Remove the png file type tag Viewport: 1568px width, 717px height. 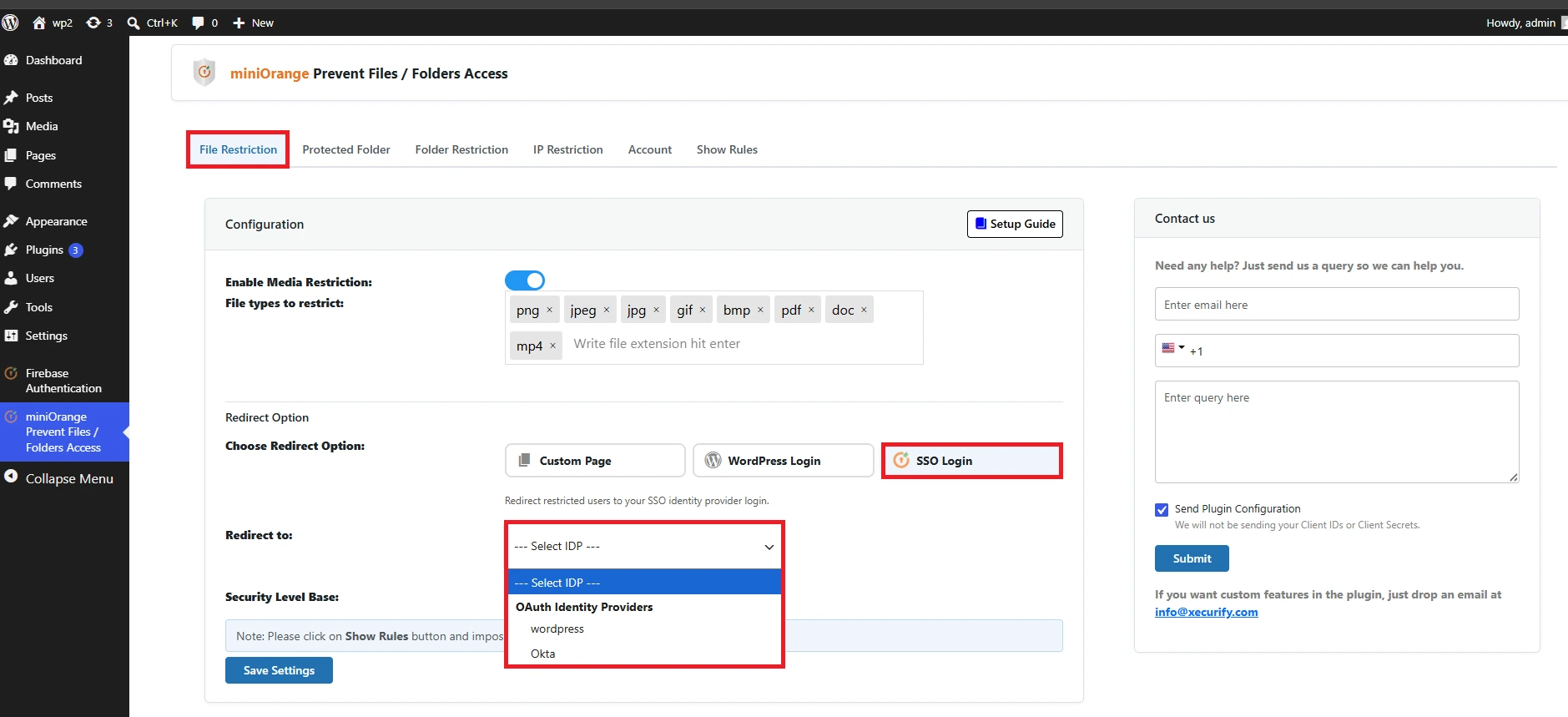click(549, 310)
